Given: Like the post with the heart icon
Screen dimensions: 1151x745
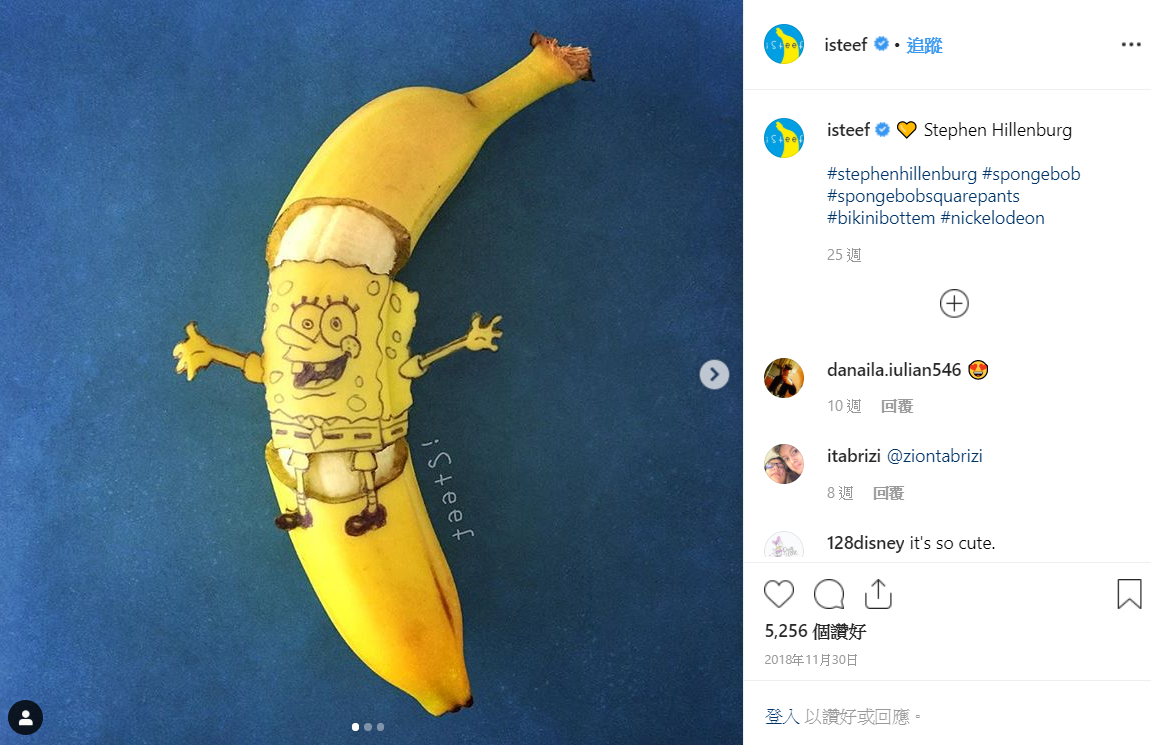Looking at the screenshot, I should click(779, 594).
